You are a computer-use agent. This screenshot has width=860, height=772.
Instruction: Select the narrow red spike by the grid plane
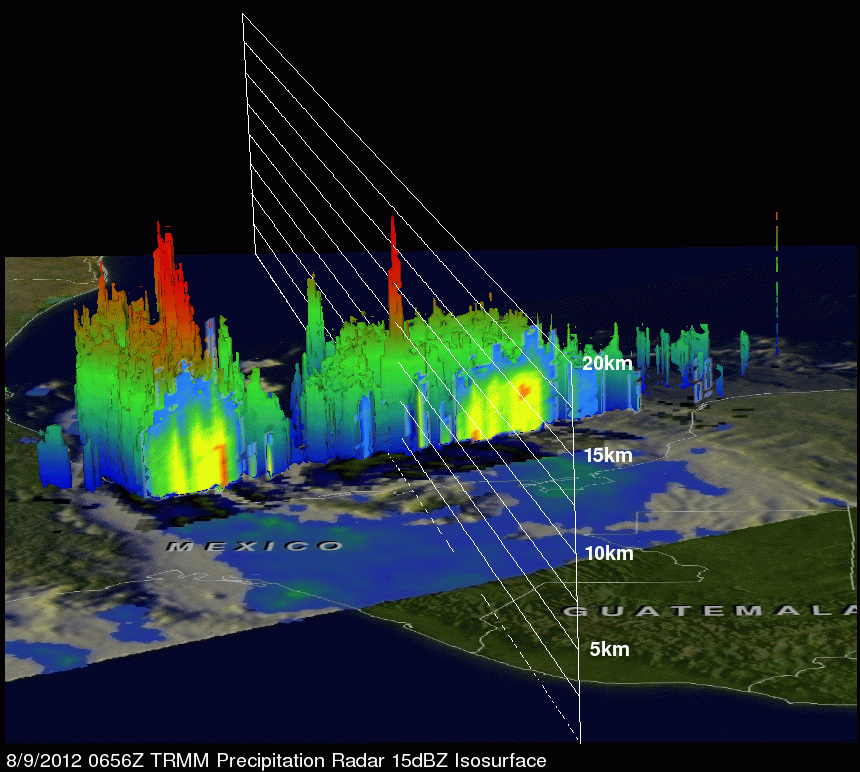click(x=395, y=274)
